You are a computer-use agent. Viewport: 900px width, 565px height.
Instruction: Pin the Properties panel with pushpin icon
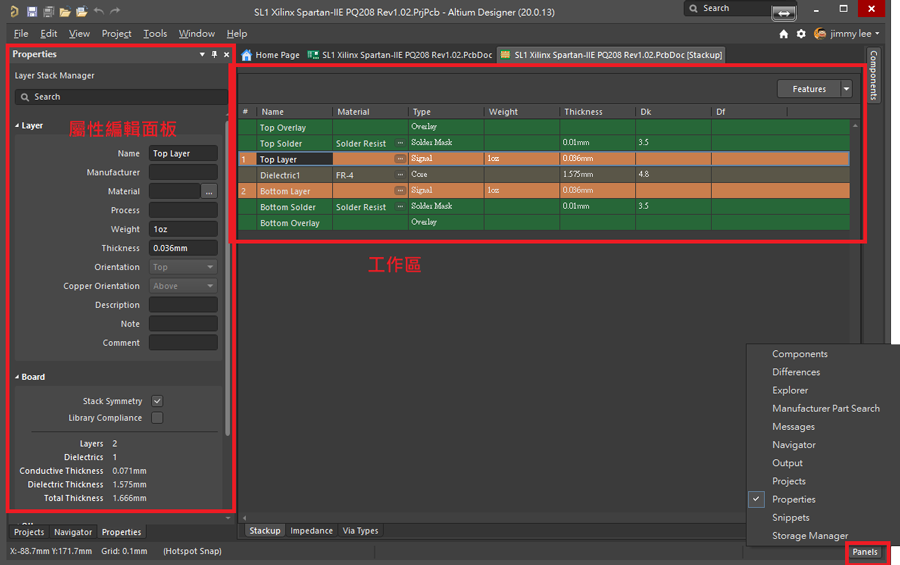[x=214, y=55]
